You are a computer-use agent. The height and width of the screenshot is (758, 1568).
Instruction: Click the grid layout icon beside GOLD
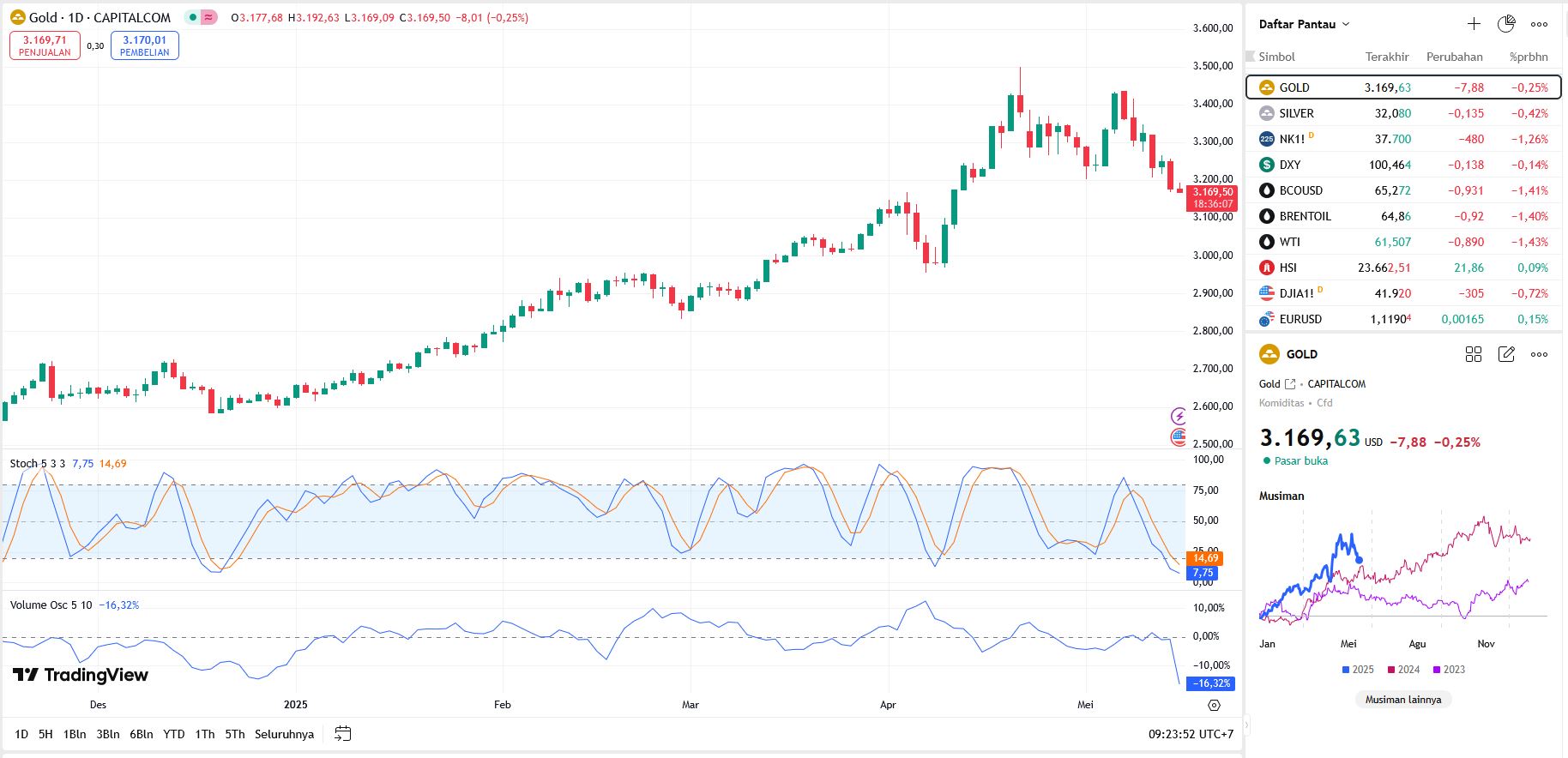click(x=1474, y=354)
